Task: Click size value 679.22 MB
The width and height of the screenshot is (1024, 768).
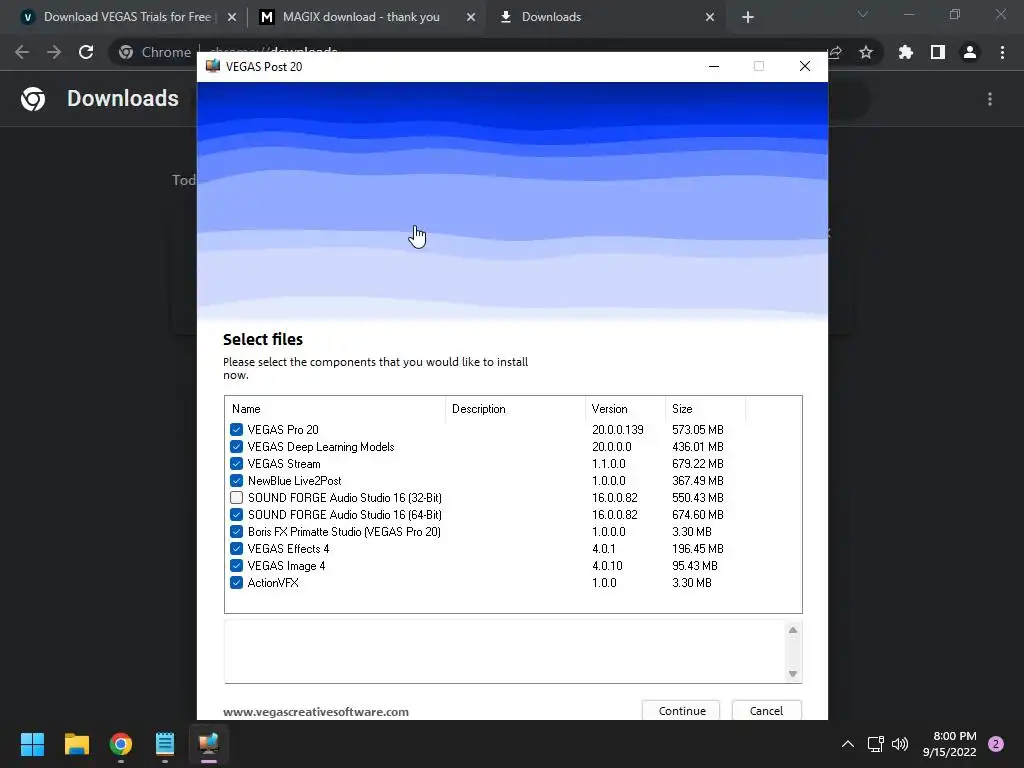Action: pyautogui.click(x=697, y=464)
